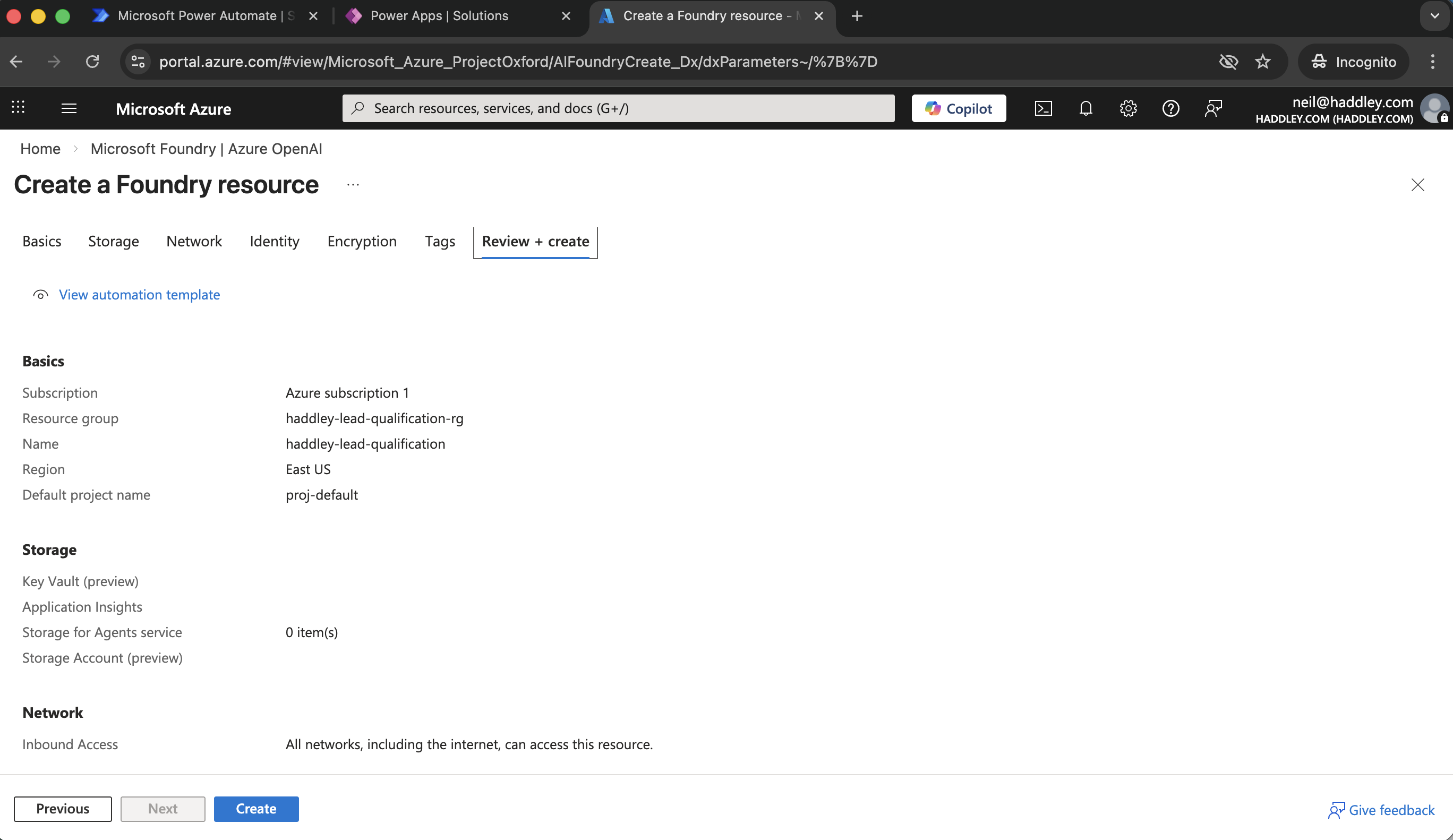
Task: Reload the current page
Action: pyautogui.click(x=92, y=62)
